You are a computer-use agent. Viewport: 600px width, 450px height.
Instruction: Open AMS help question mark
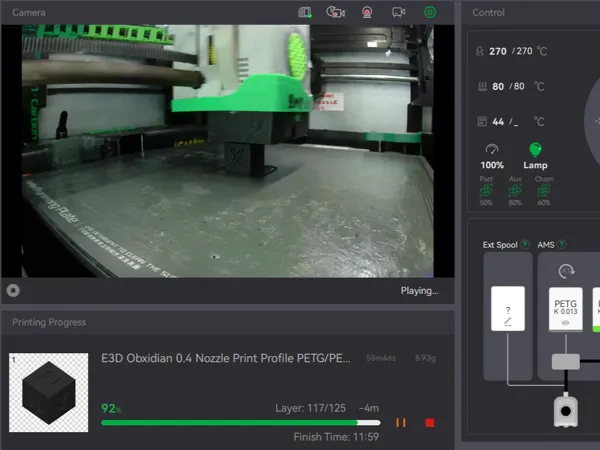tap(561, 244)
